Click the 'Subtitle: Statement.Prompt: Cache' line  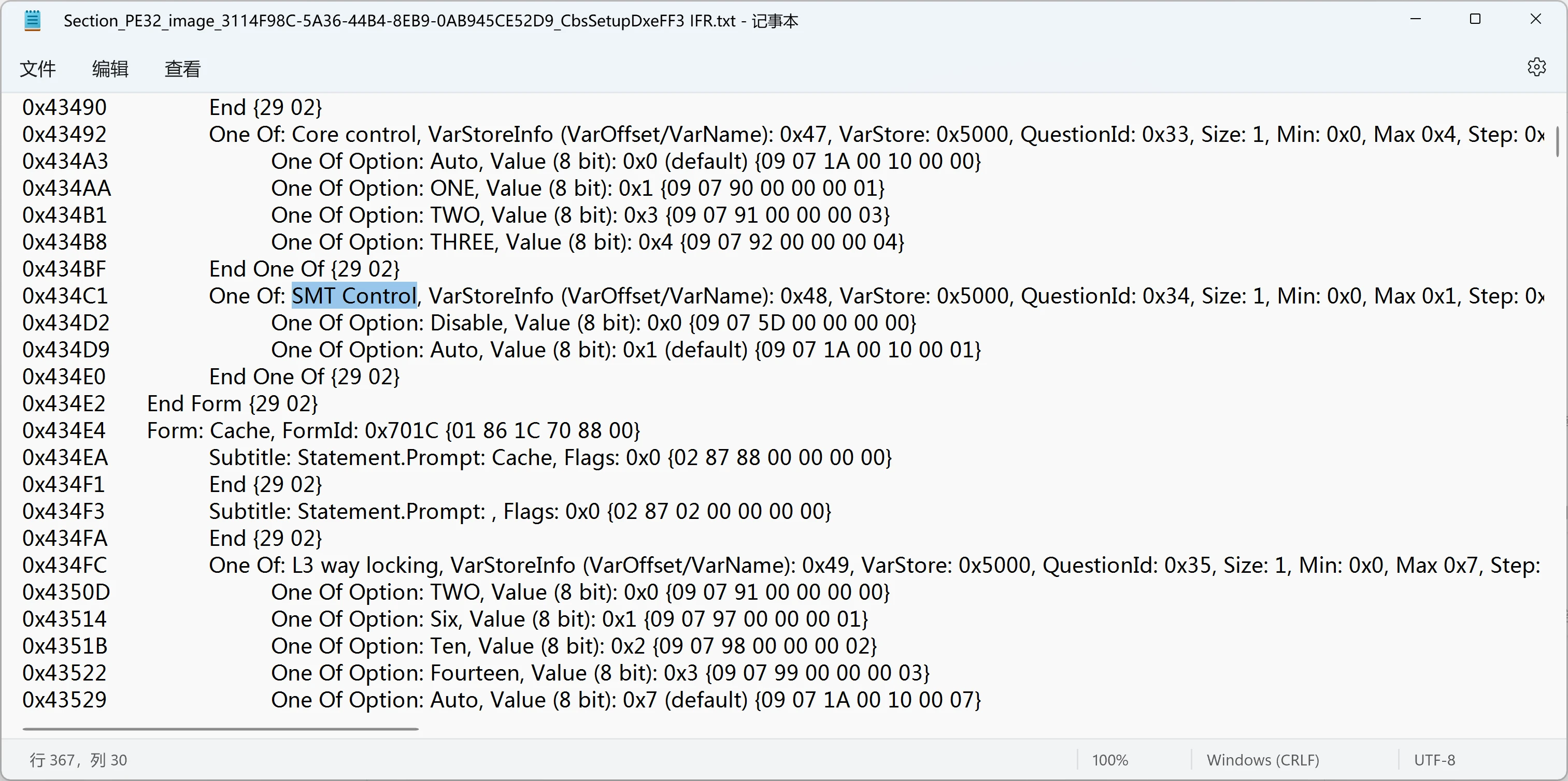[550, 457]
